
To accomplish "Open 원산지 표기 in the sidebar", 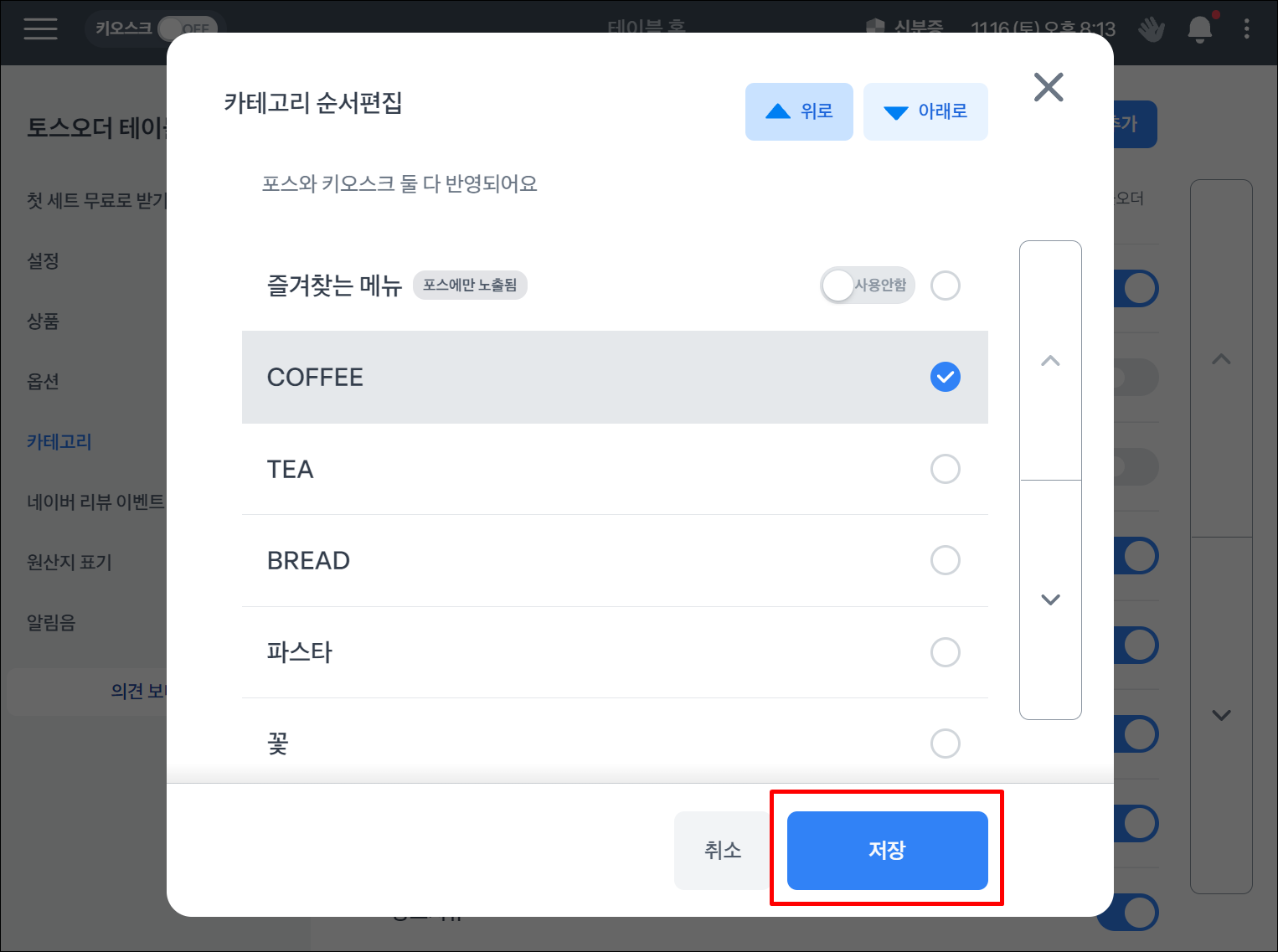I will click(x=70, y=562).
